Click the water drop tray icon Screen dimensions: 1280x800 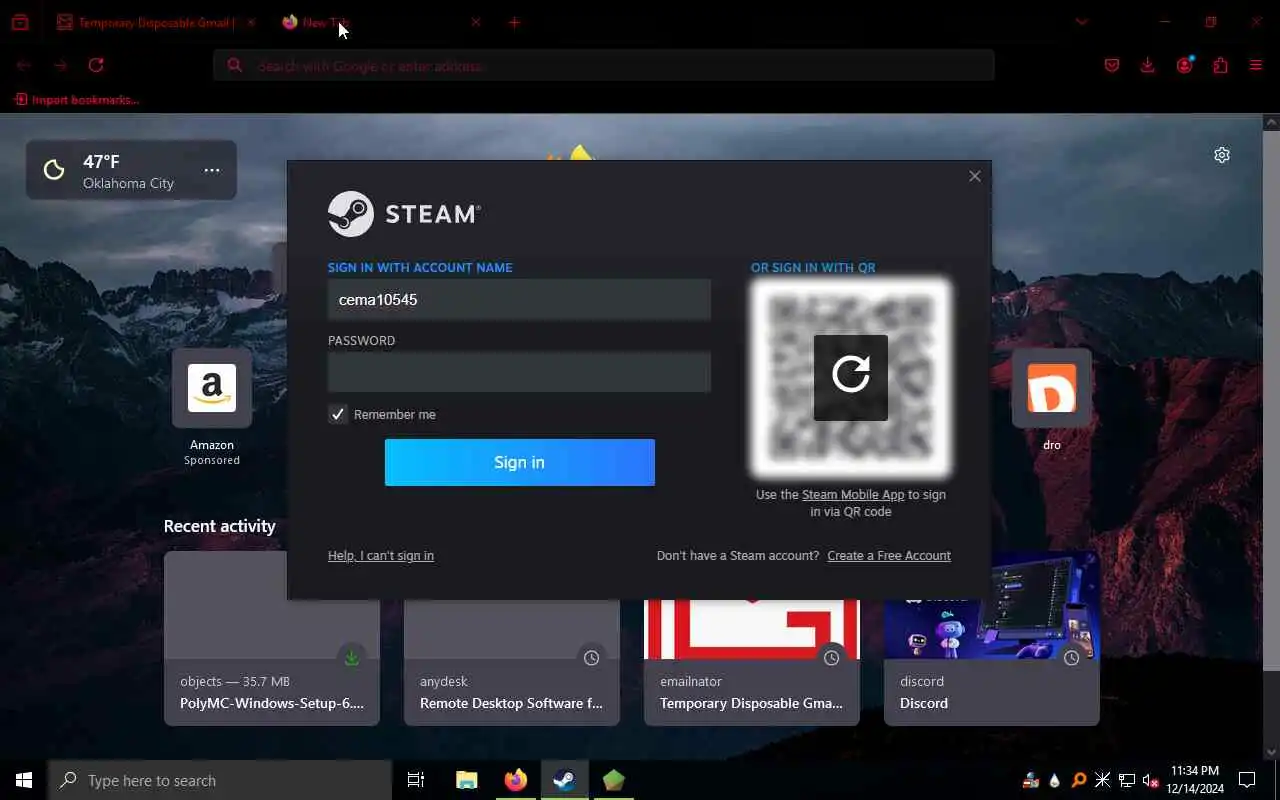[1055, 780]
